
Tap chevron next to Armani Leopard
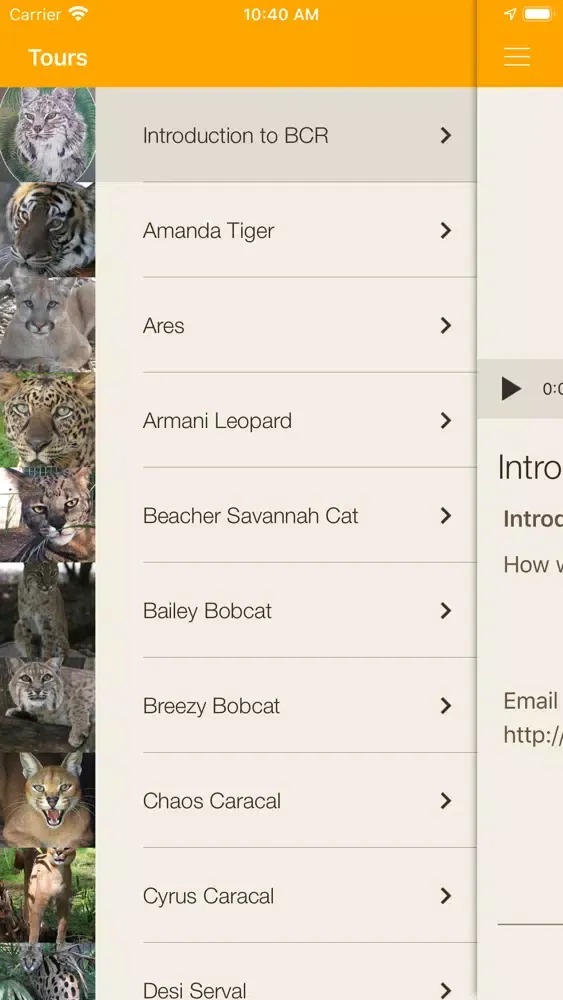[x=446, y=420]
